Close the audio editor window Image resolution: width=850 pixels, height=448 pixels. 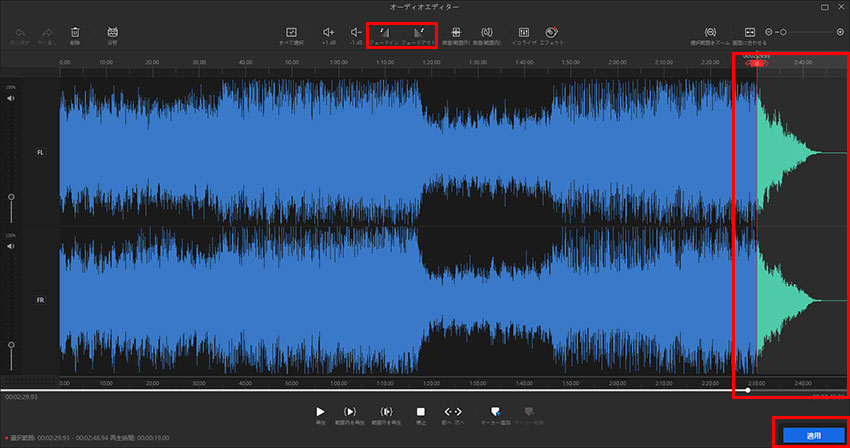841,7
